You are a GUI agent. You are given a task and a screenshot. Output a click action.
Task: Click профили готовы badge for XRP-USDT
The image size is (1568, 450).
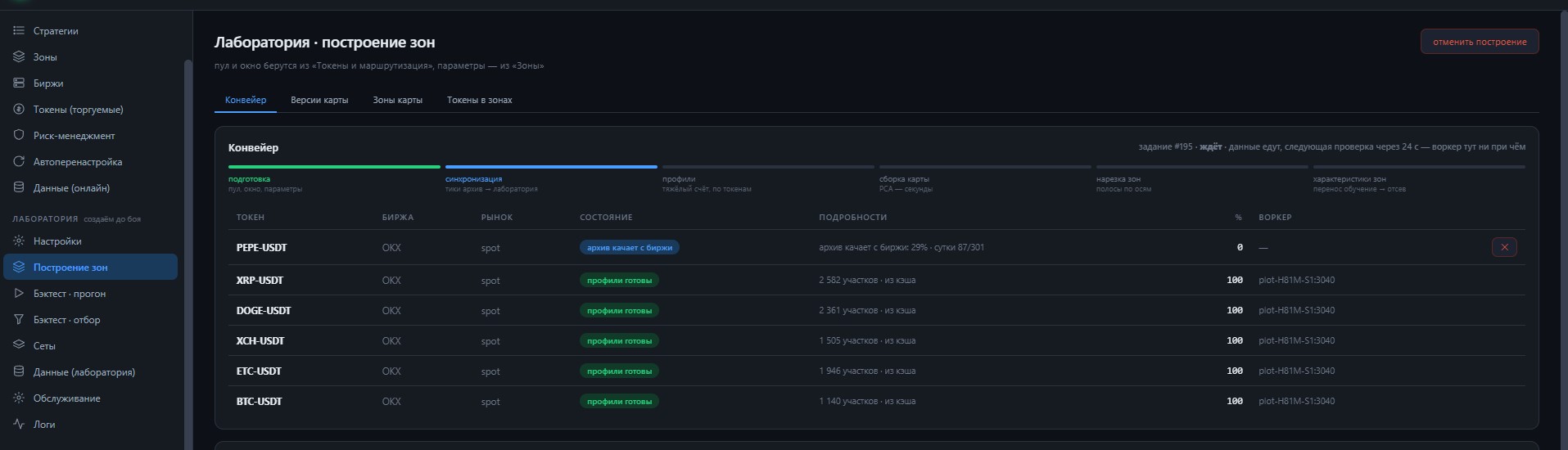click(x=619, y=280)
